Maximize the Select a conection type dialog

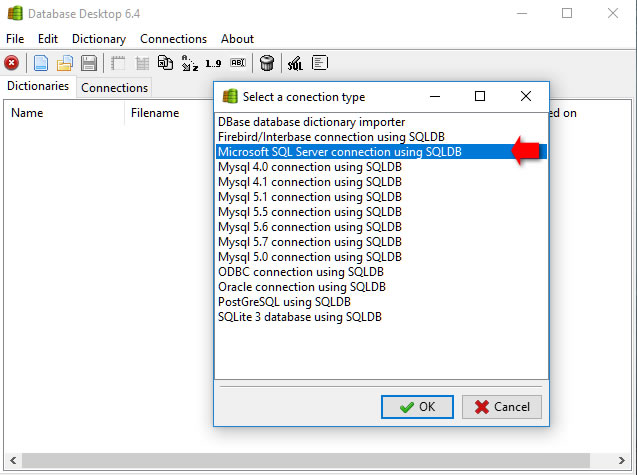[480, 96]
